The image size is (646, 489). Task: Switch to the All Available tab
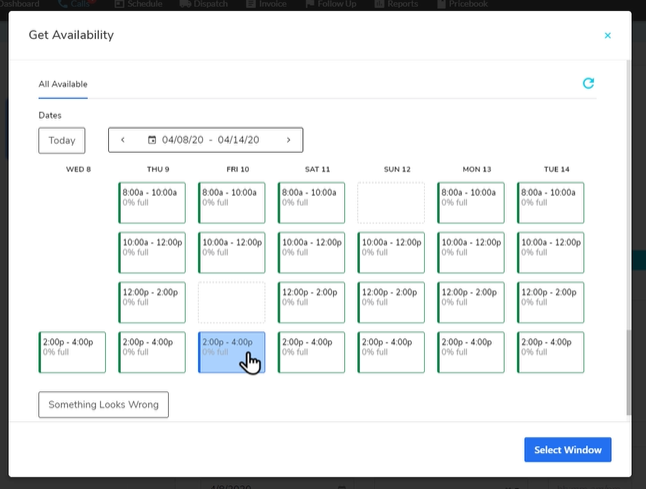pyautogui.click(x=63, y=84)
